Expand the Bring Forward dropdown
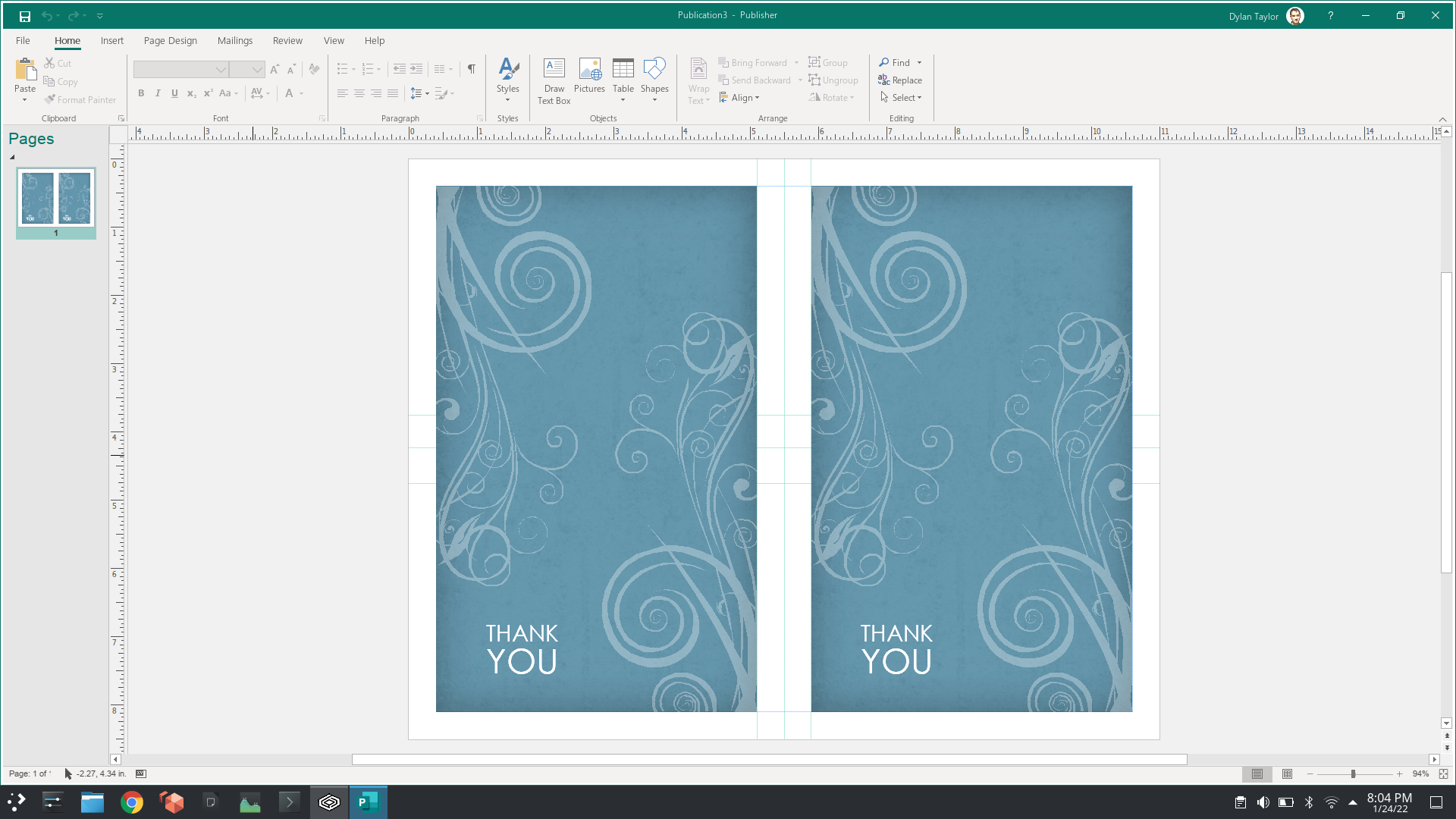 tap(795, 62)
